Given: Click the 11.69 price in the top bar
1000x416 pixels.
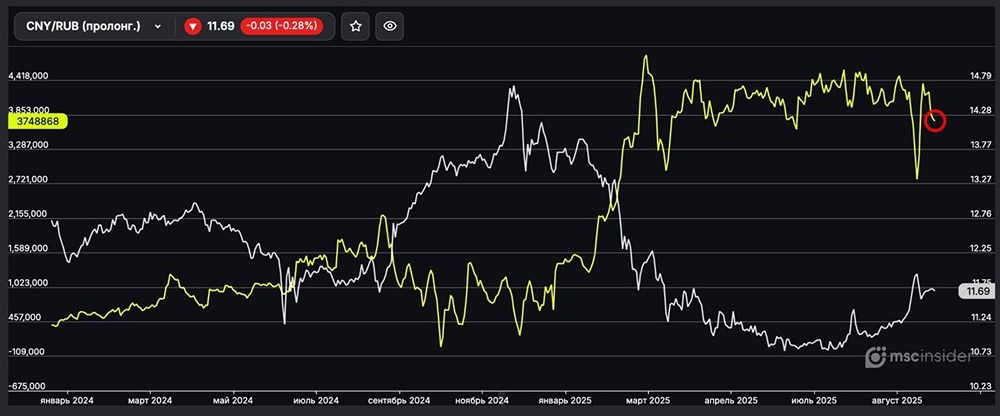Looking at the screenshot, I should (x=220, y=27).
